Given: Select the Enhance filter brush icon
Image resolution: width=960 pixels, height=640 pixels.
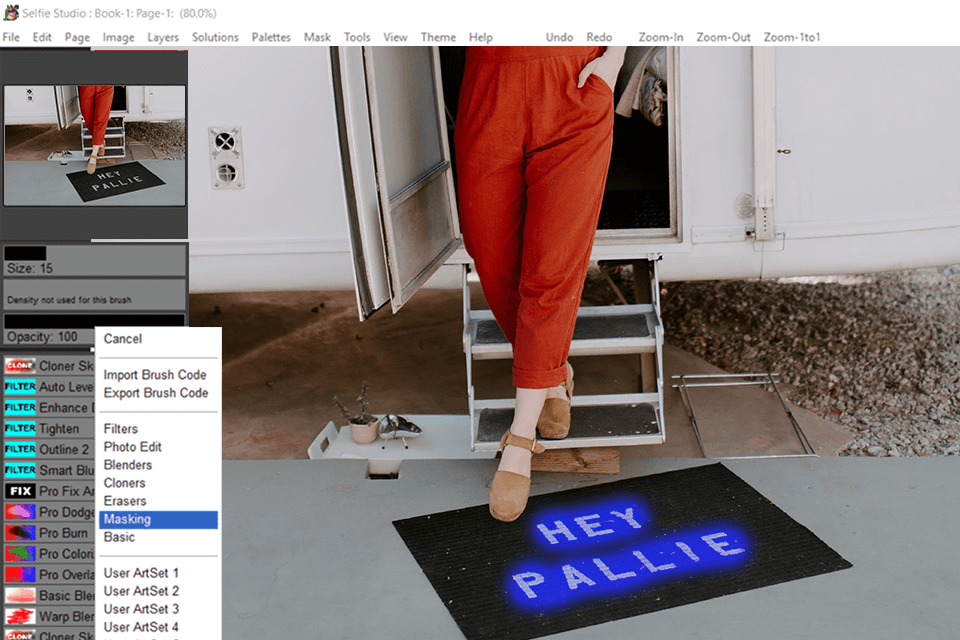Looking at the screenshot, I should (20, 407).
